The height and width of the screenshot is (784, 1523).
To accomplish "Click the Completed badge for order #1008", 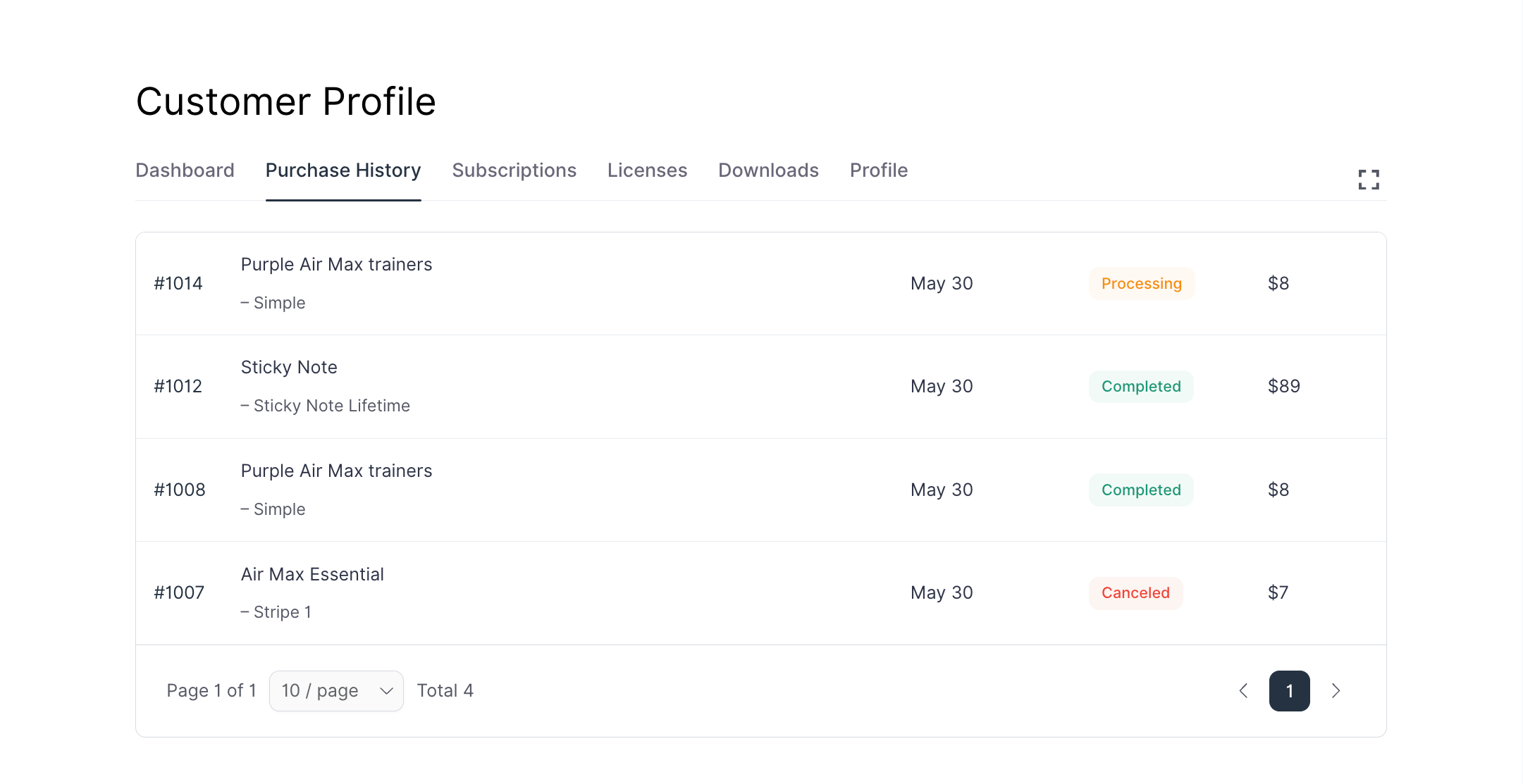I will (x=1140, y=490).
